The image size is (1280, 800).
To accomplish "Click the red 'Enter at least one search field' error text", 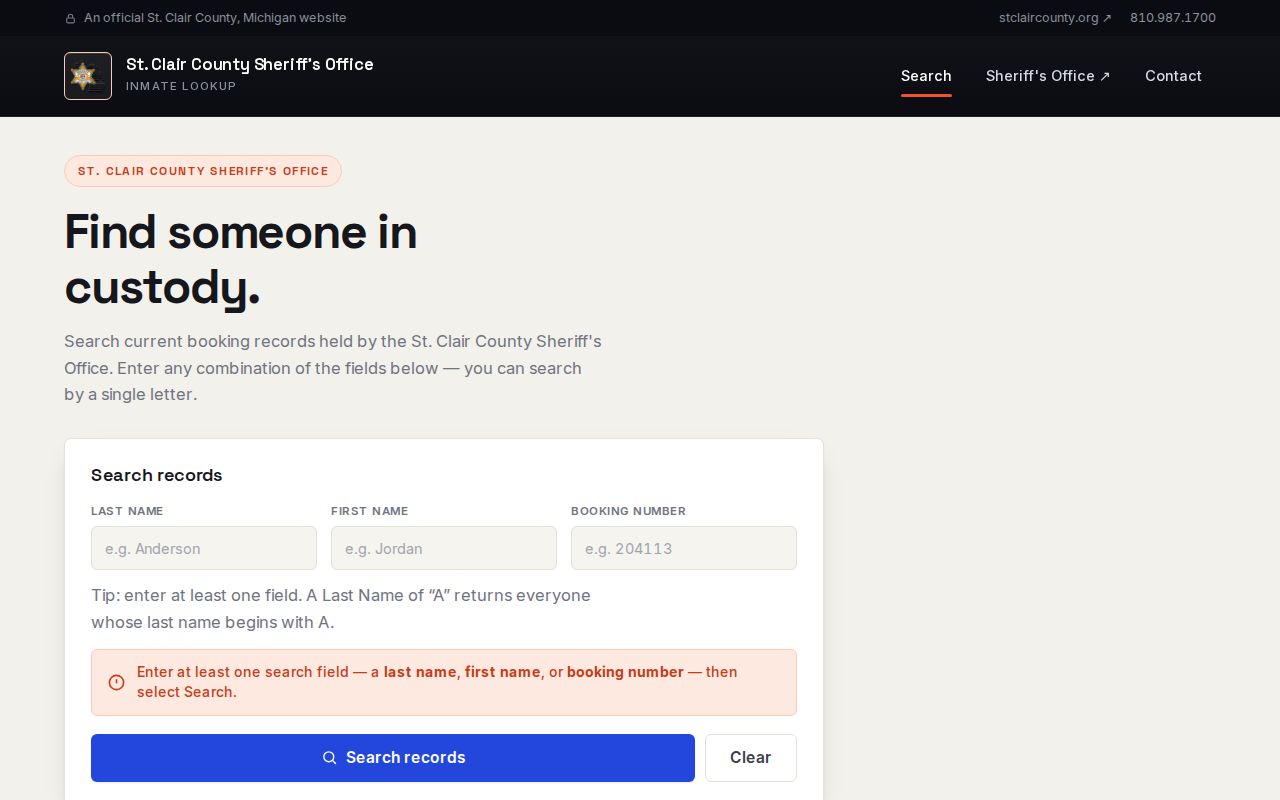I will click(x=437, y=682).
